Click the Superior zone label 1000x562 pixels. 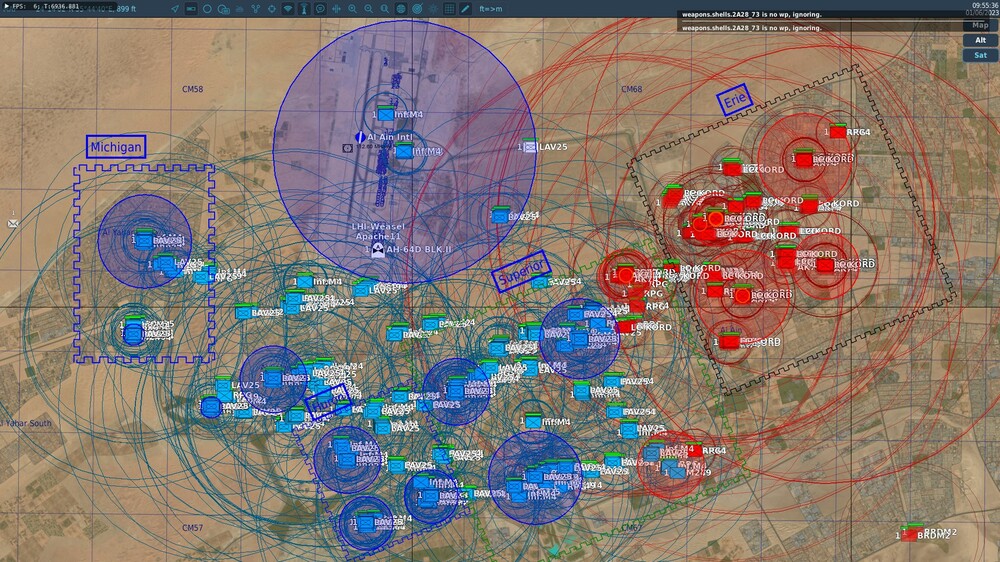(521, 272)
